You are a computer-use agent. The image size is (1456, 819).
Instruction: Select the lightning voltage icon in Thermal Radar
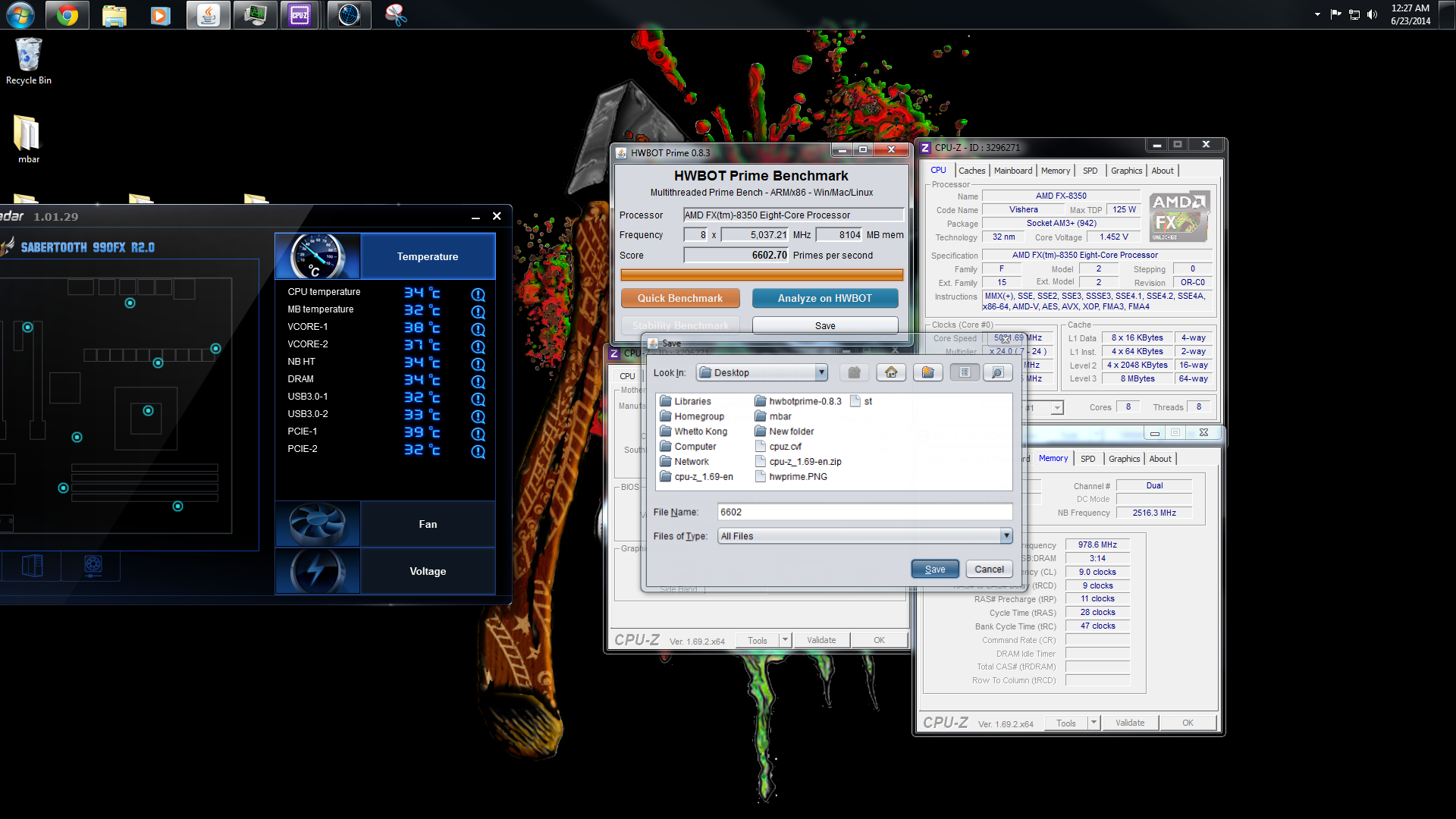[318, 571]
